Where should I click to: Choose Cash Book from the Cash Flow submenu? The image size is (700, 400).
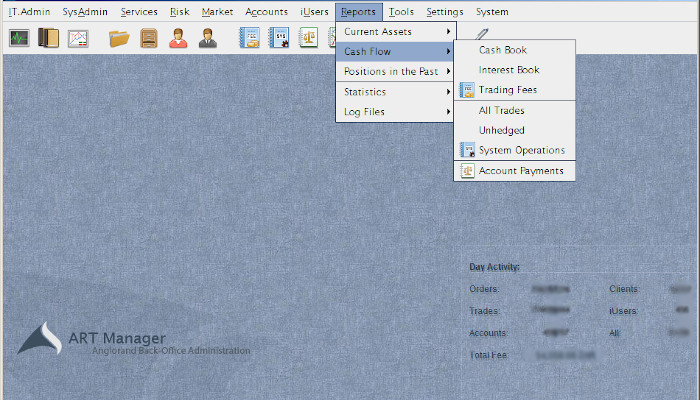[x=502, y=50]
